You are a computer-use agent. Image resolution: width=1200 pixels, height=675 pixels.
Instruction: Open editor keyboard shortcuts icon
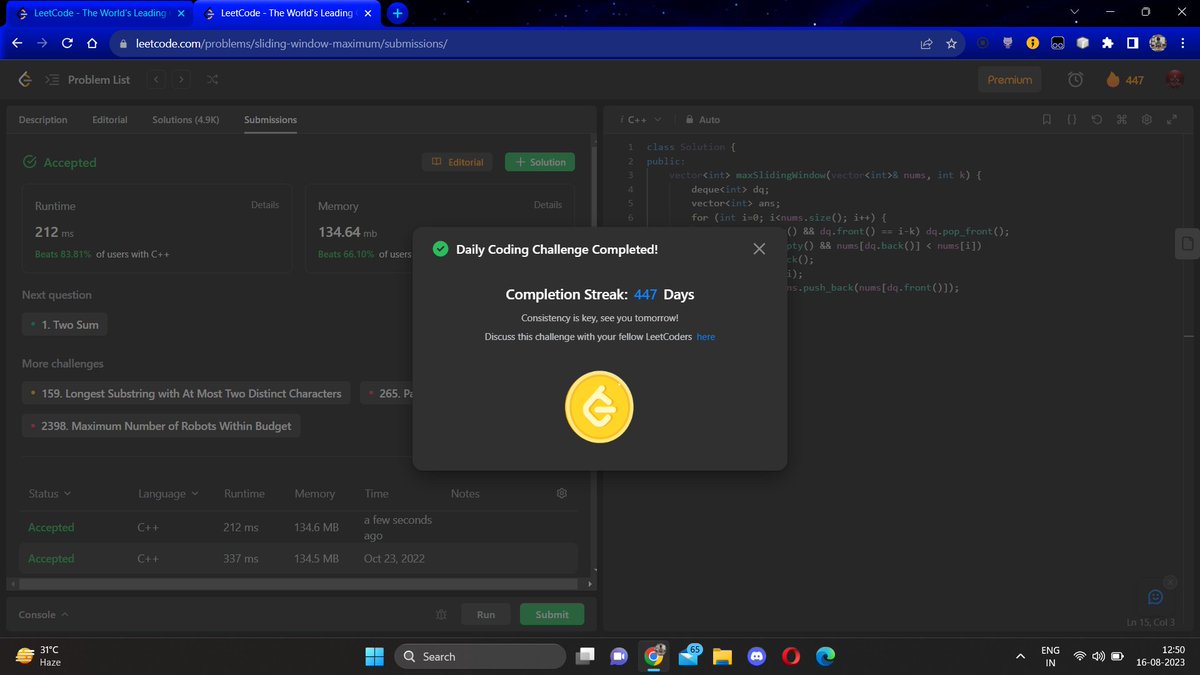tap(1121, 120)
